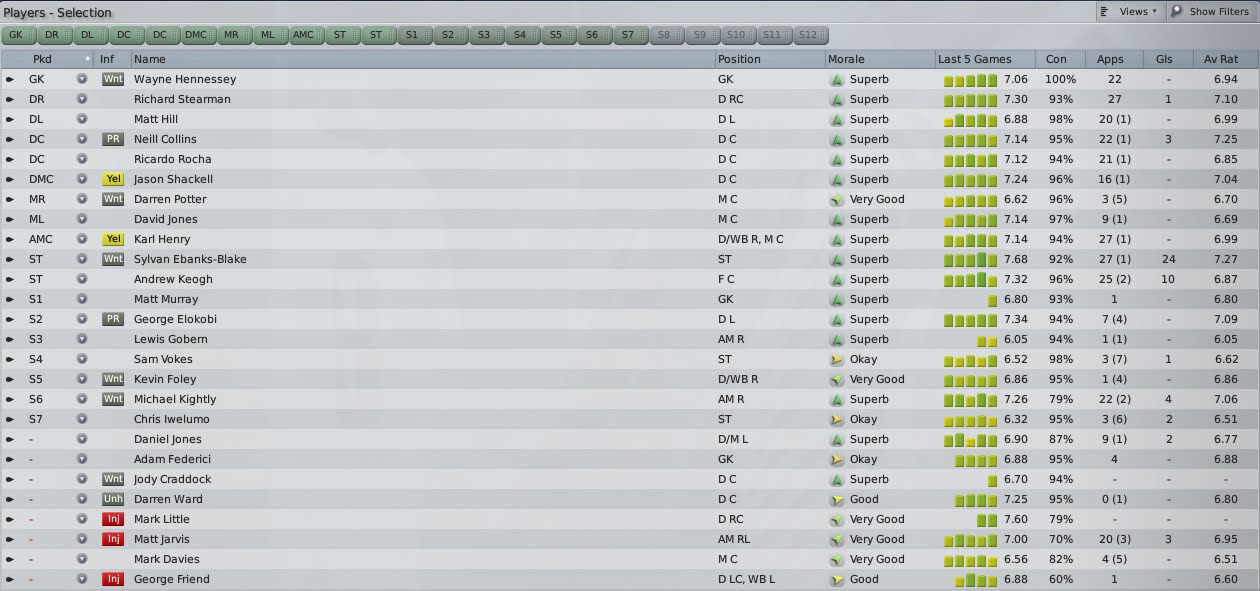
Task: Open the pick dropdown for Adam Federici
Action: coord(82,459)
